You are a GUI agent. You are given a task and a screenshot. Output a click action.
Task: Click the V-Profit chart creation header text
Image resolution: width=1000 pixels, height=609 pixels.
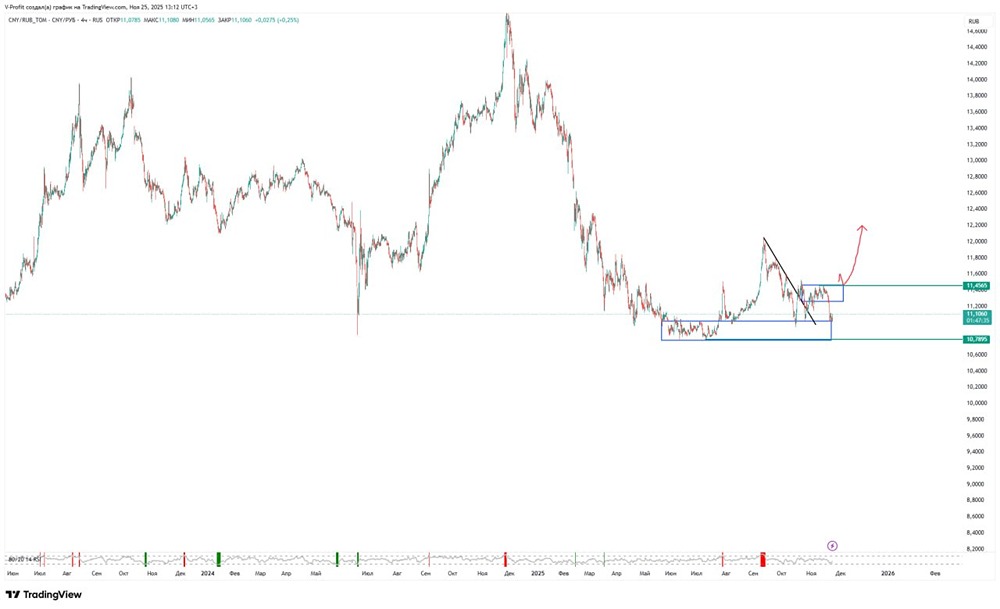coord(101,6)
